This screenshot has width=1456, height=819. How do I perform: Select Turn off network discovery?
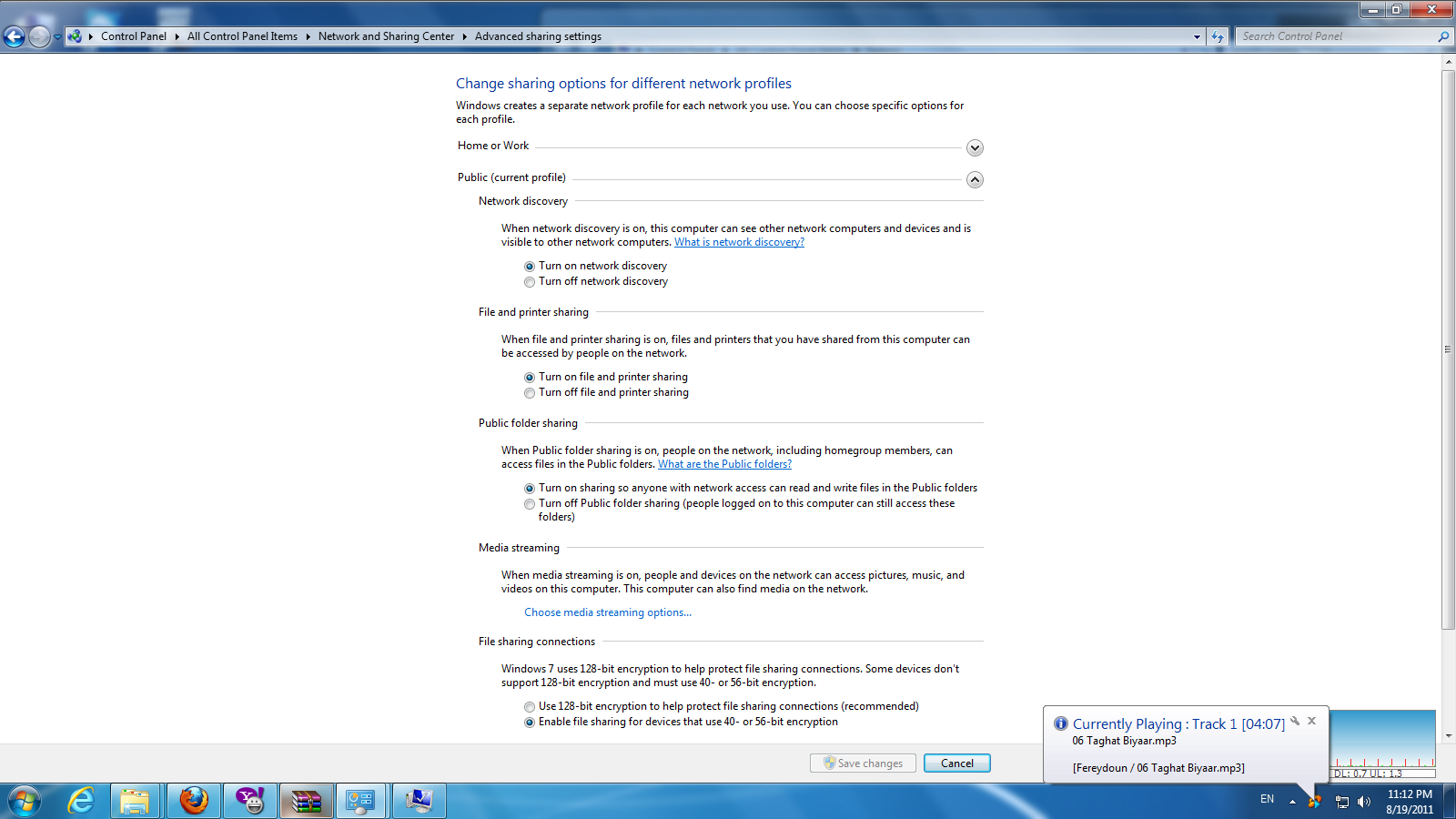(x=530, y=282)
